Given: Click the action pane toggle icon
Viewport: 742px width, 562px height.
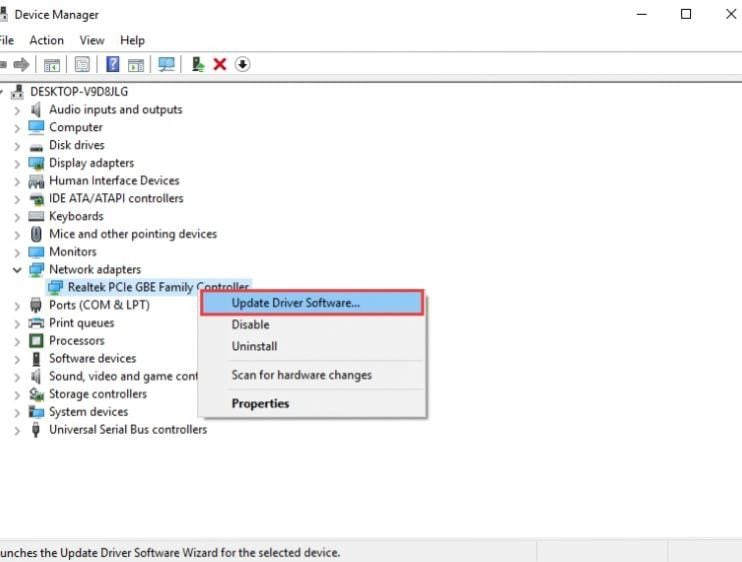Looking at the screenshot, I should (x=136, y=64).
